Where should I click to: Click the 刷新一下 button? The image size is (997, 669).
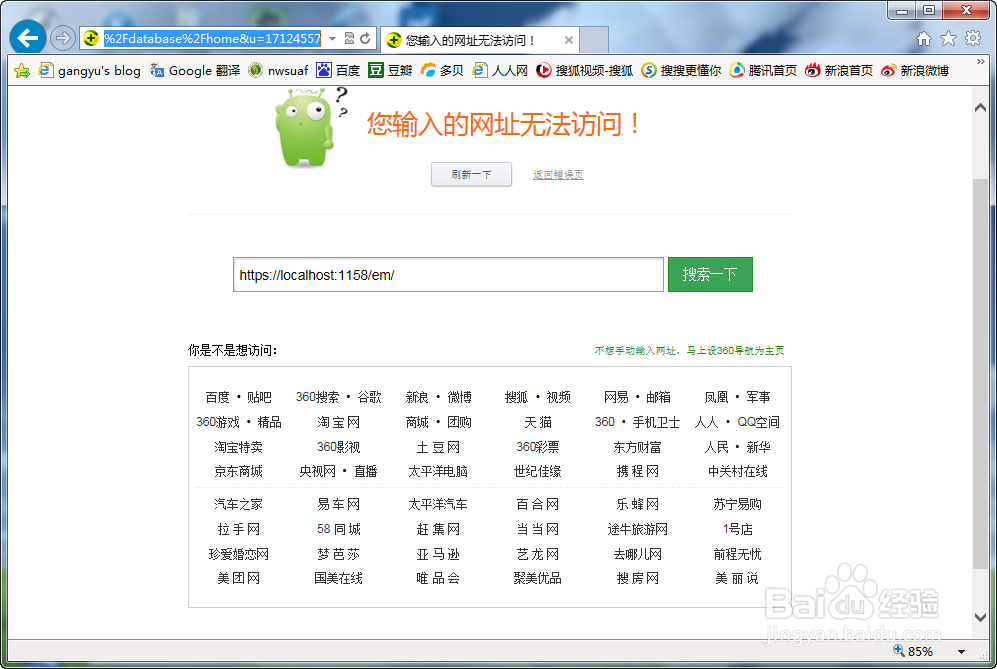[471, 174]
